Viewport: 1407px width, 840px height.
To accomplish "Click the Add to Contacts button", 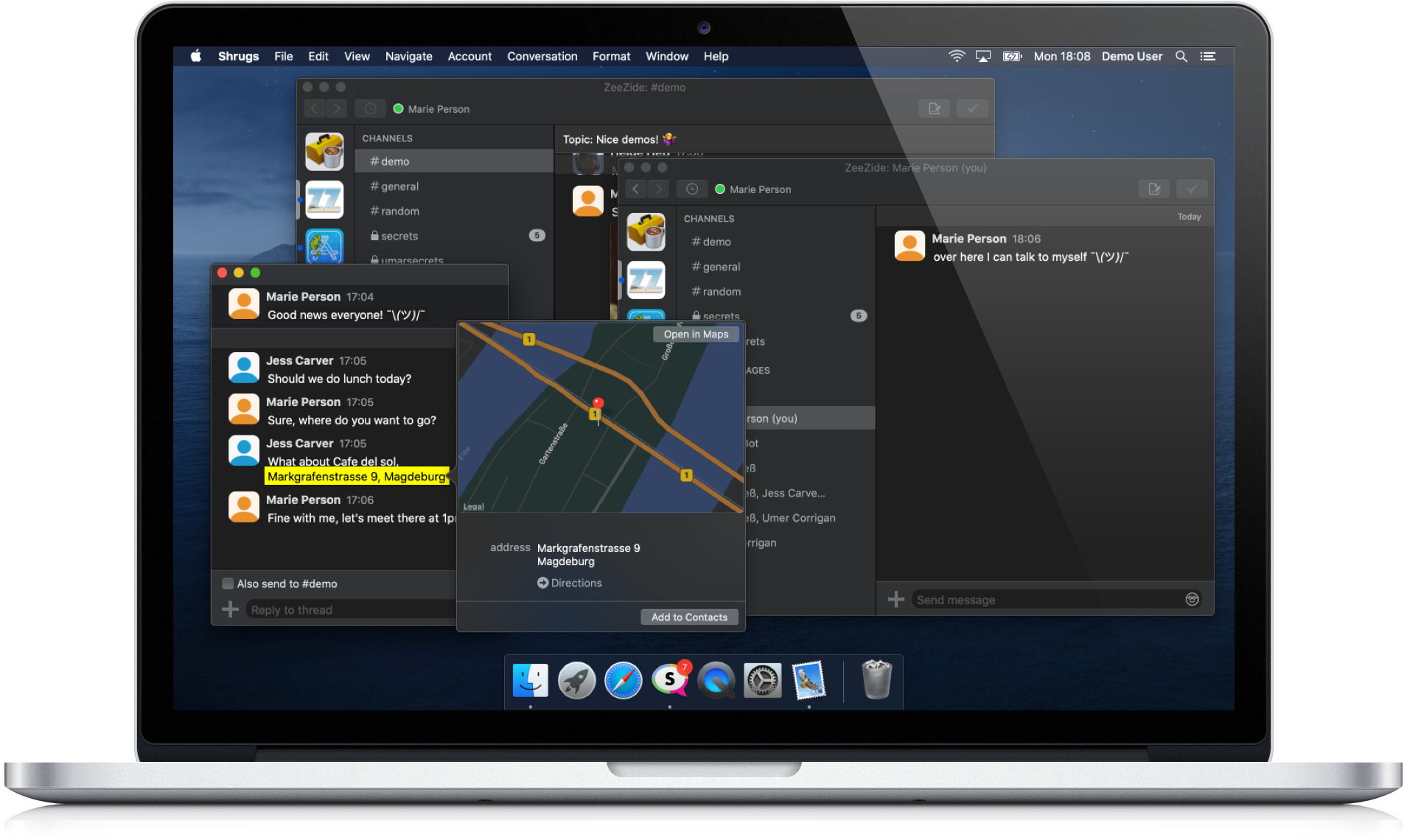I will tap(689, 617).
